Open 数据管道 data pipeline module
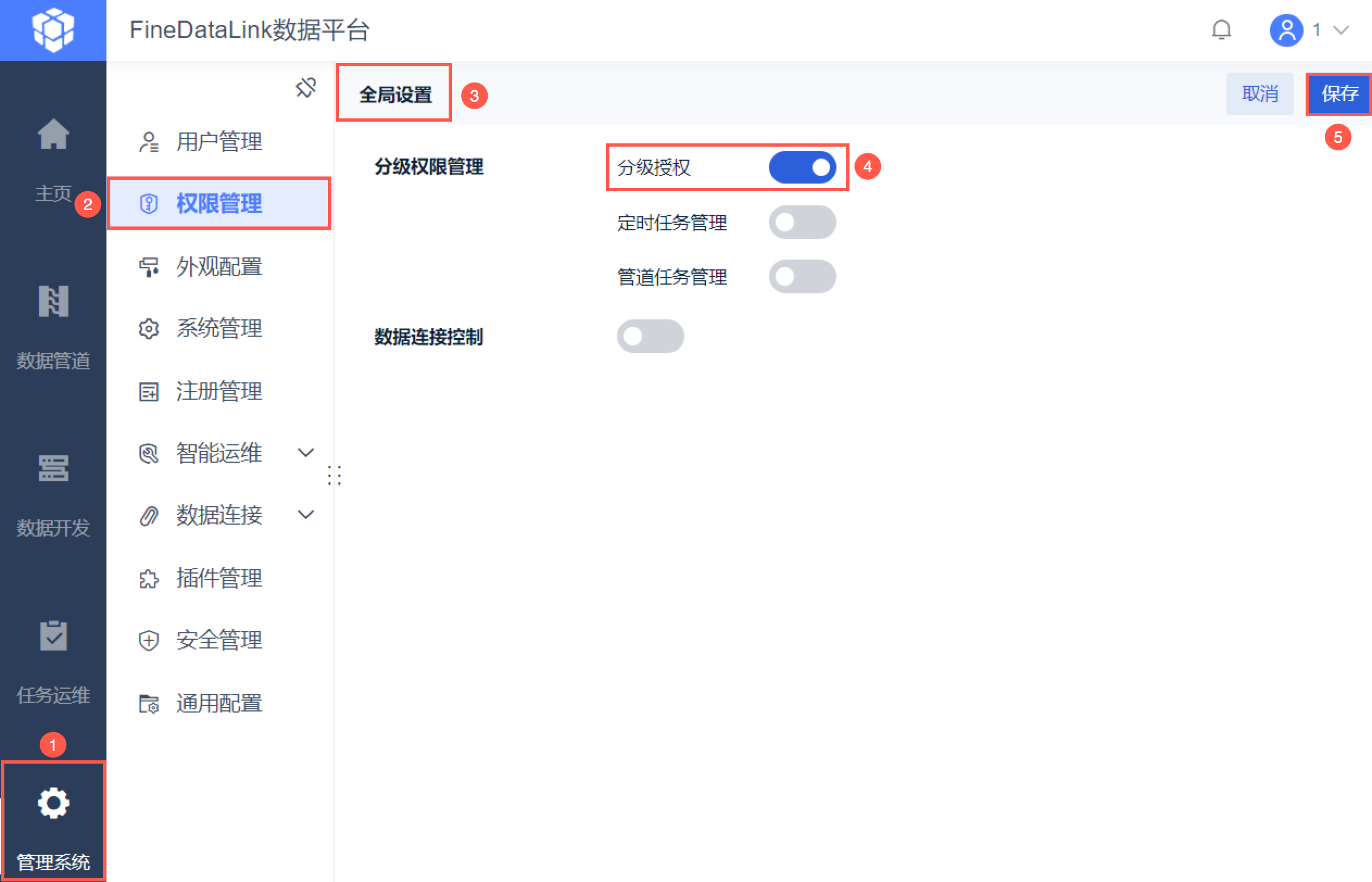This screenshot has height=882, width=1372. click(x=53, y=301)
